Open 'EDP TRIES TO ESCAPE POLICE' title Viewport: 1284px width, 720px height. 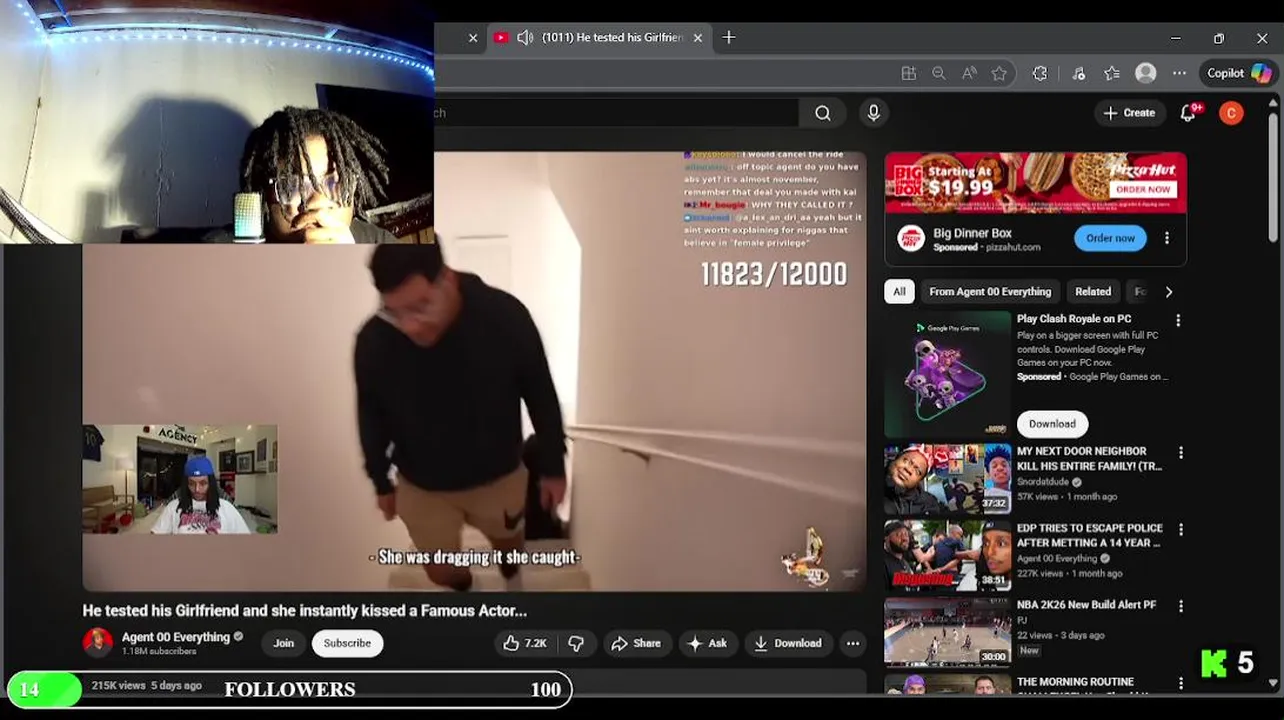[1090, 535]
